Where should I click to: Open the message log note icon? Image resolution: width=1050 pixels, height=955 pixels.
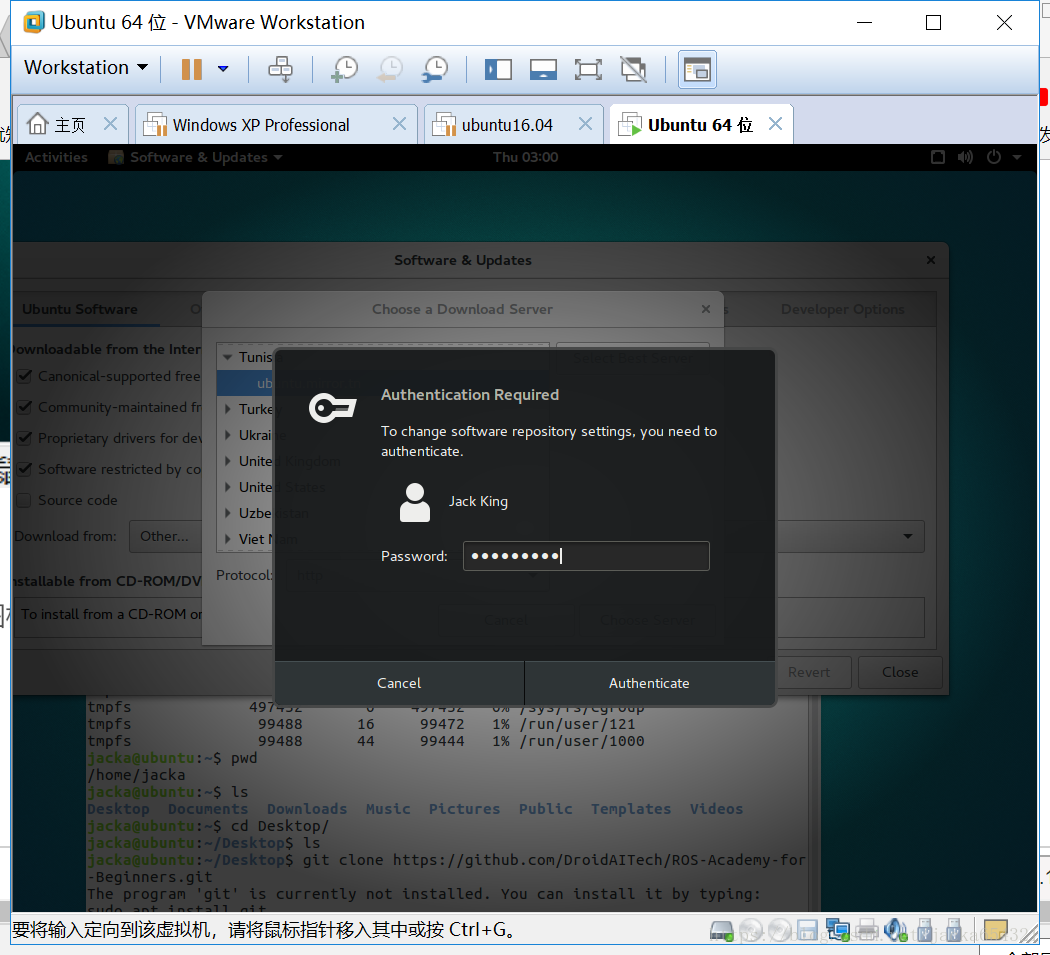tap(995, 930)
